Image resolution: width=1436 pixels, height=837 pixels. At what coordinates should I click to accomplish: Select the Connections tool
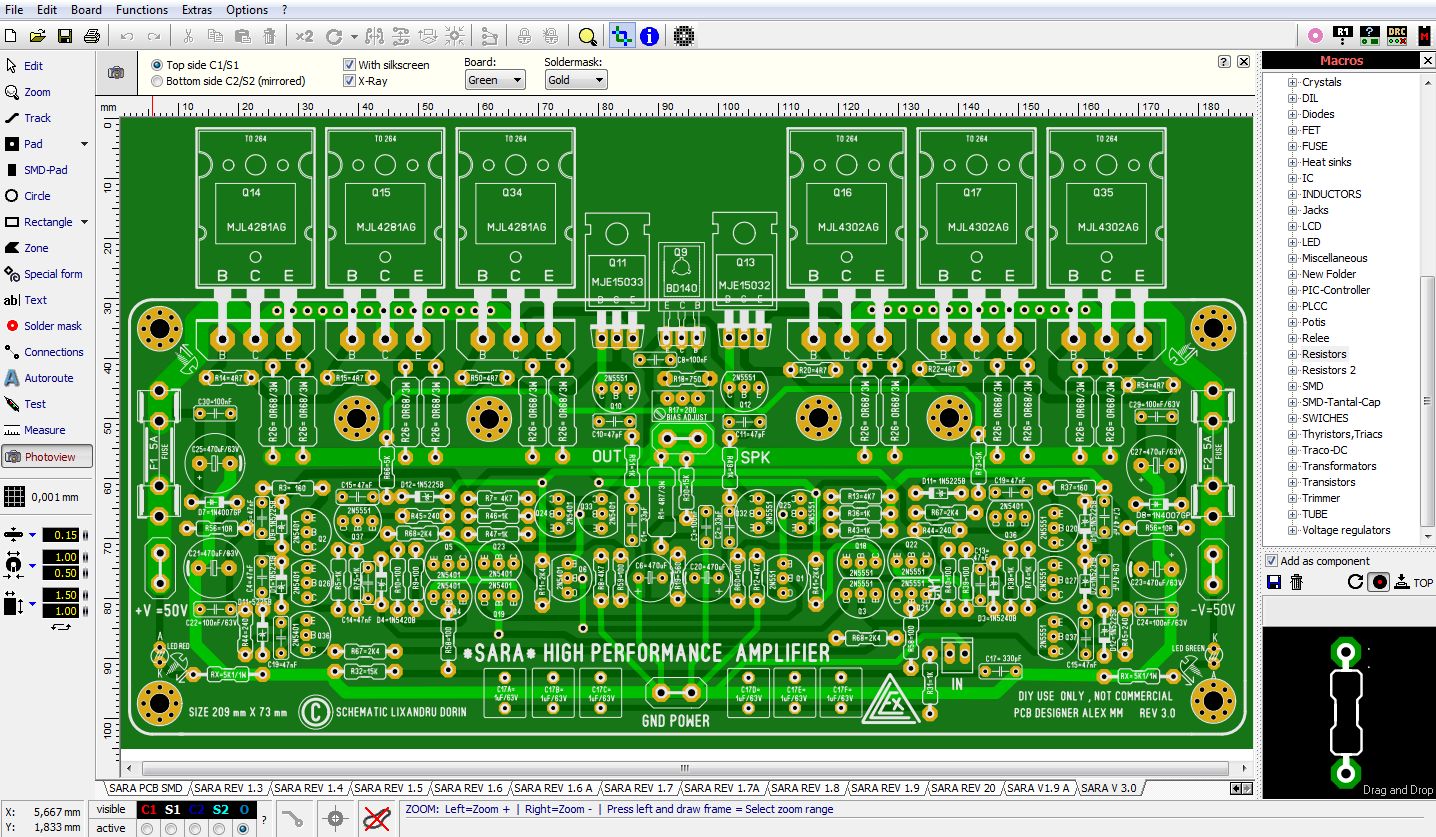(x=44, y=352)
